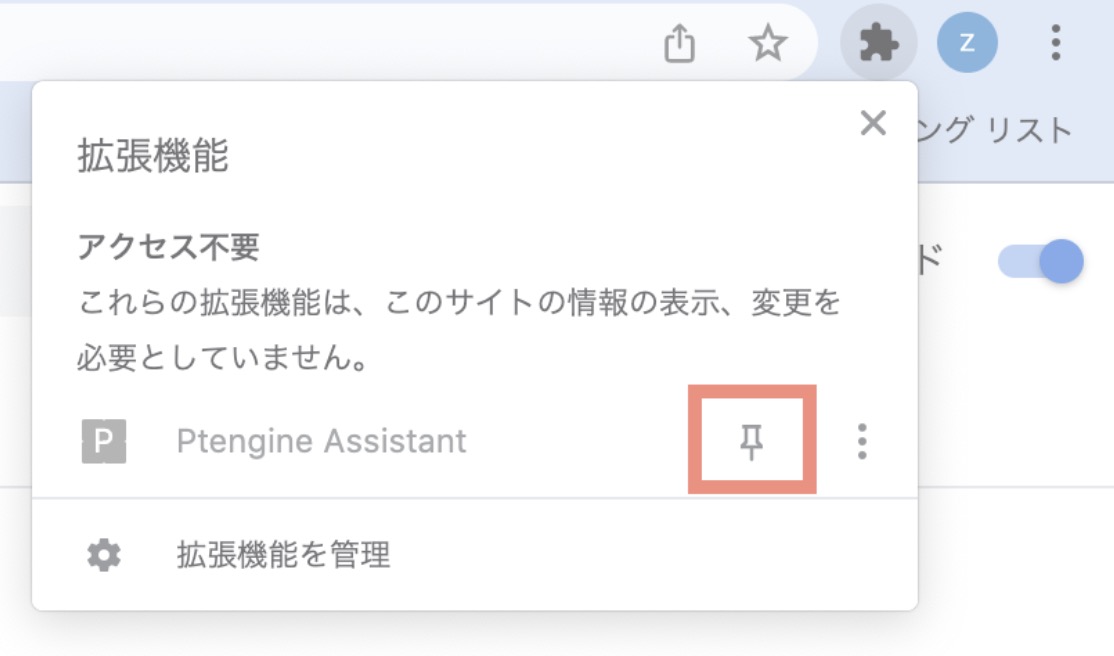Toggle the blue developer mode switch

pos(1040,261)
